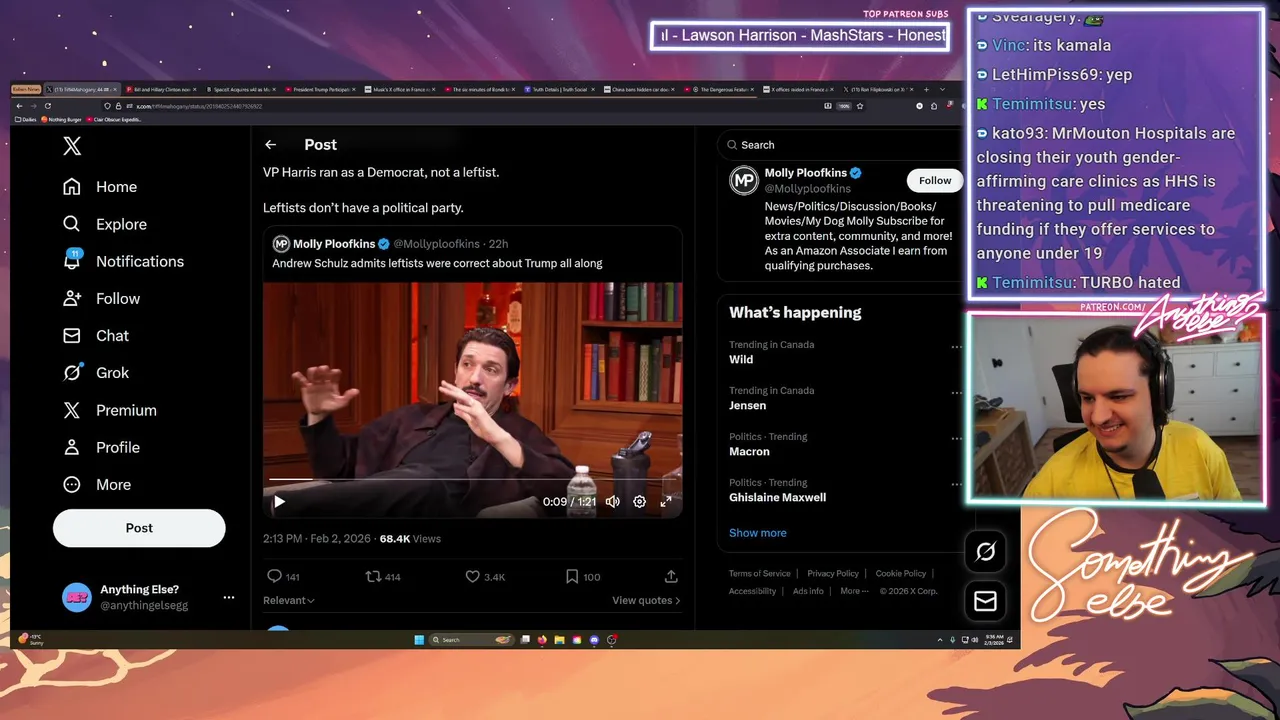Bookmark the post showing 100

point(572,577)
